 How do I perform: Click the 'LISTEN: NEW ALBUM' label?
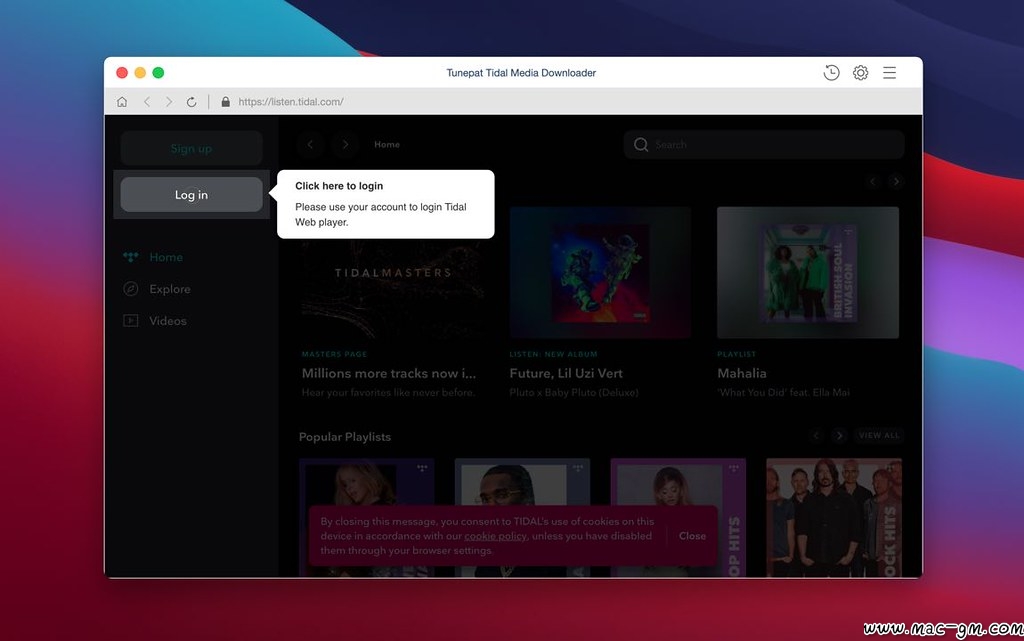[x=553, y=354]
